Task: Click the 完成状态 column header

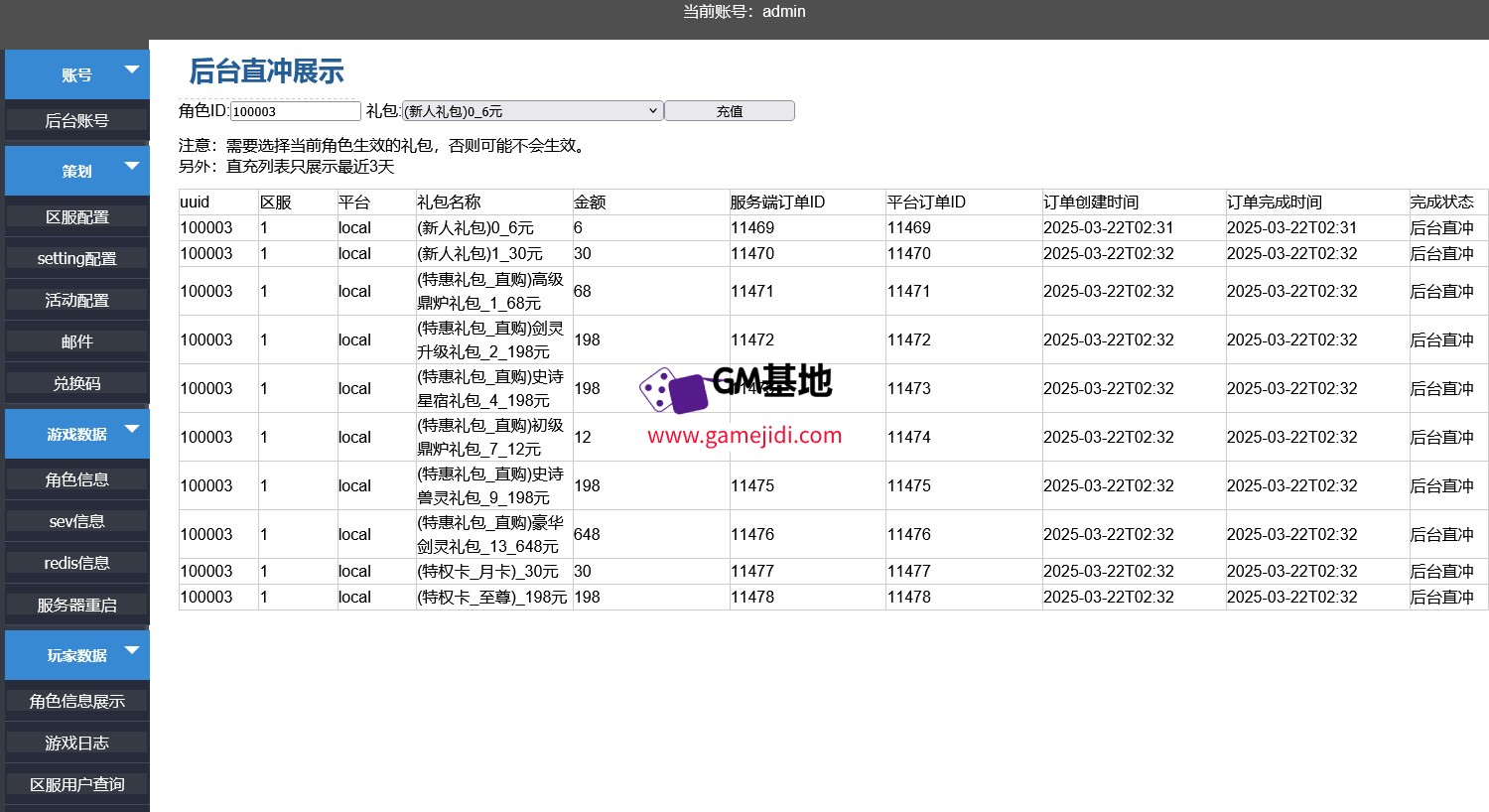Action: [x=1448, y=203]
